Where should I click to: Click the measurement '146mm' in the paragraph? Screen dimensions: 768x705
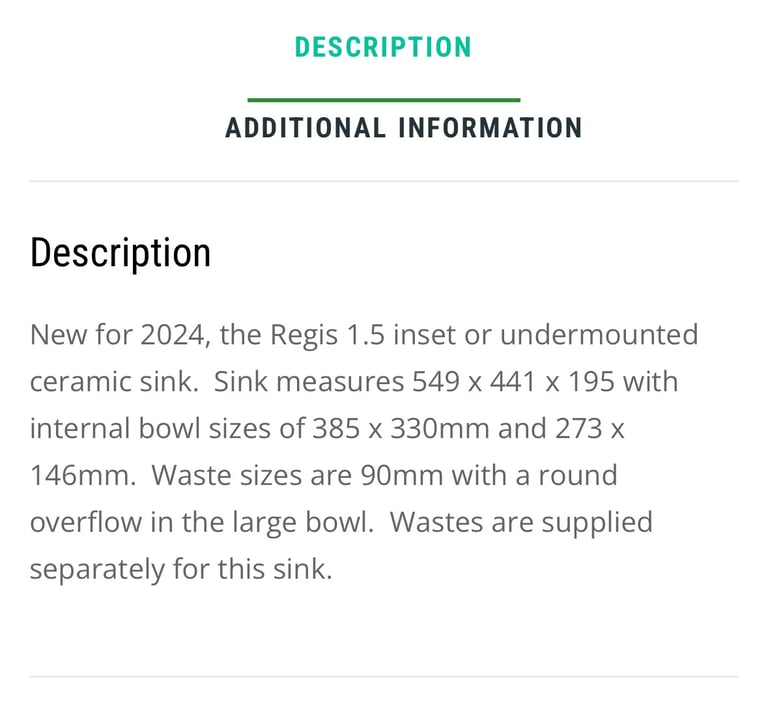click(x=83, y=475)
